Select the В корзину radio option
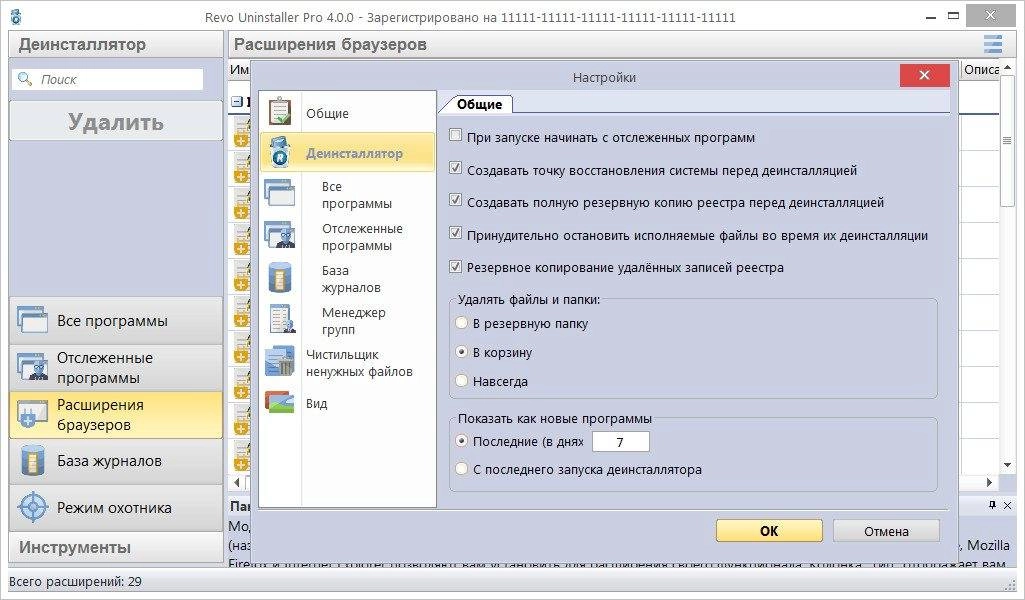This screenshot has width=1025, height=600. pyautogui.click(x=462, y=352)
